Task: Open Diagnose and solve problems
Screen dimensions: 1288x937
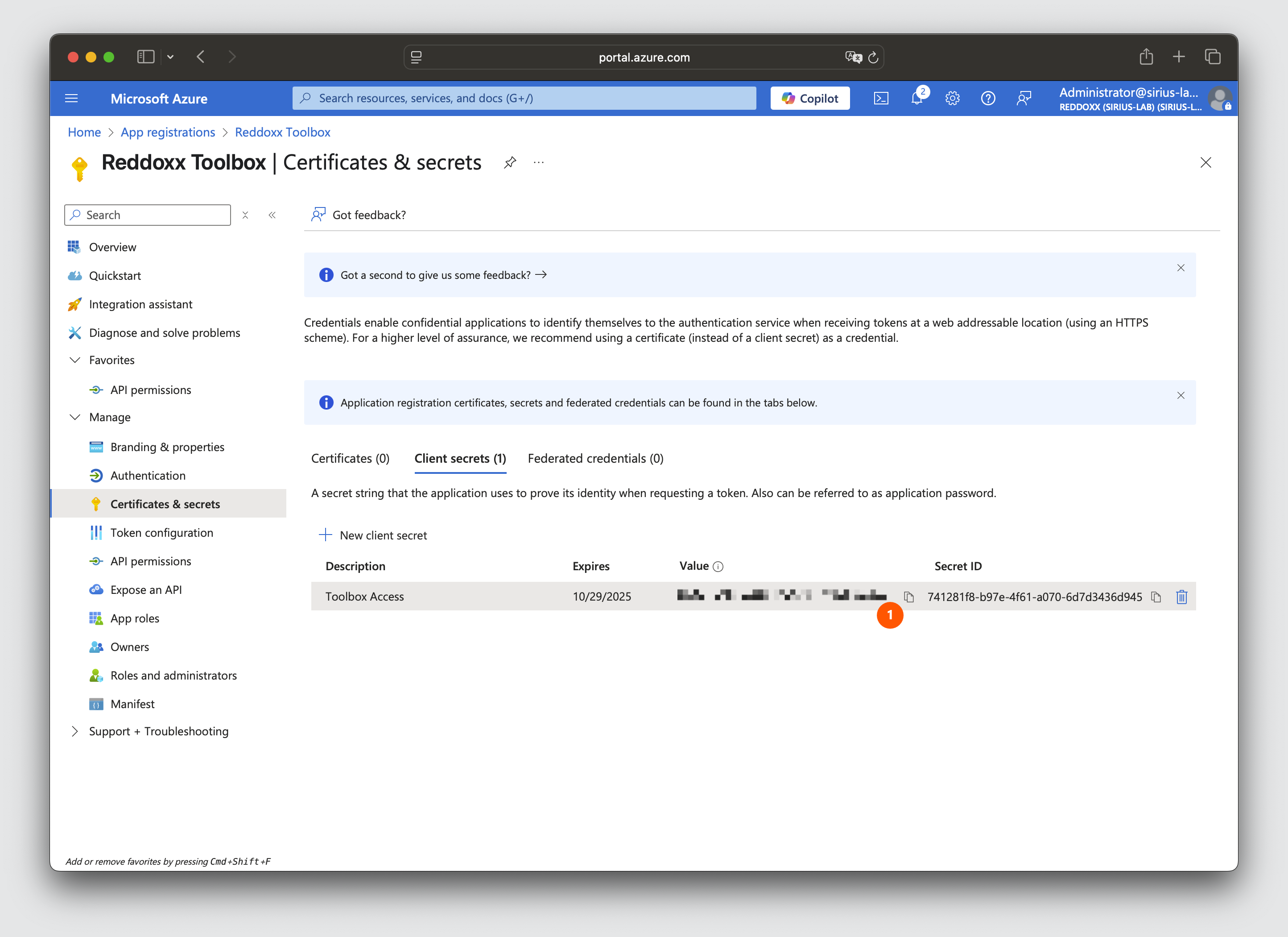Action: tap(164, 333)
